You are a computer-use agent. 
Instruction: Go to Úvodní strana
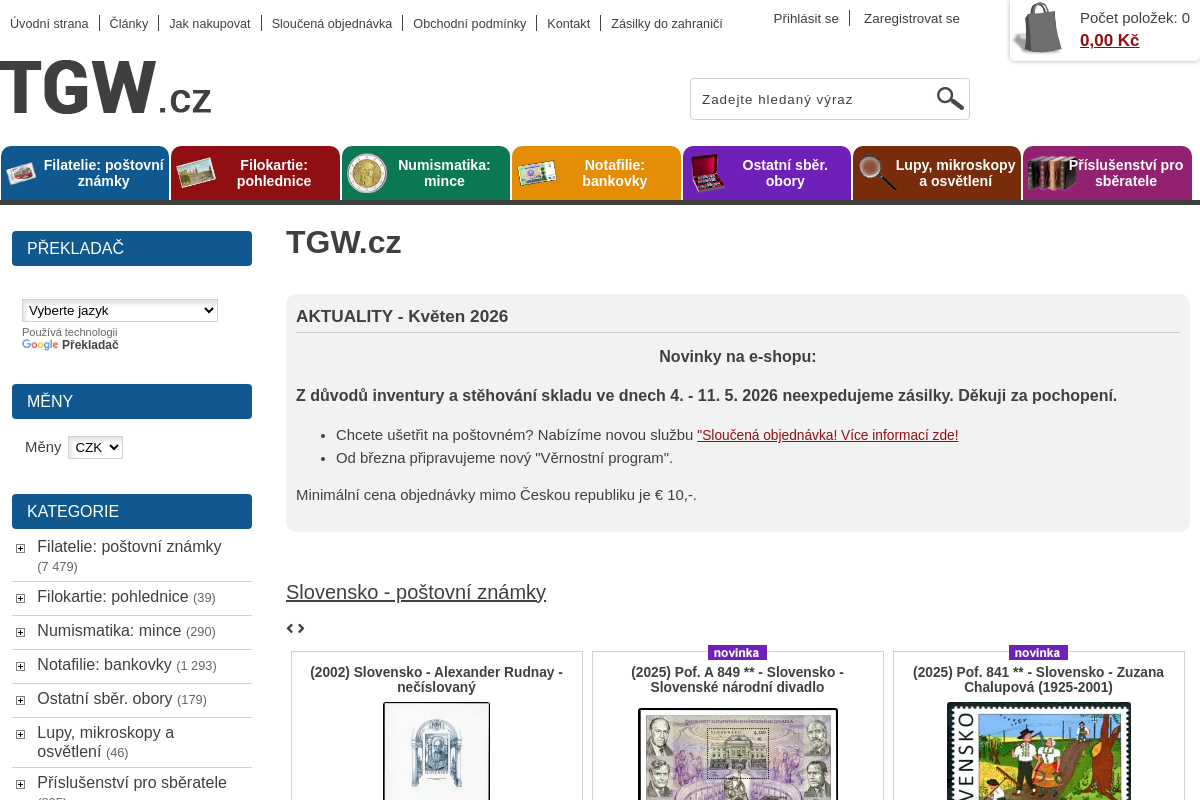pyautogui.click(x=49, y=23)
